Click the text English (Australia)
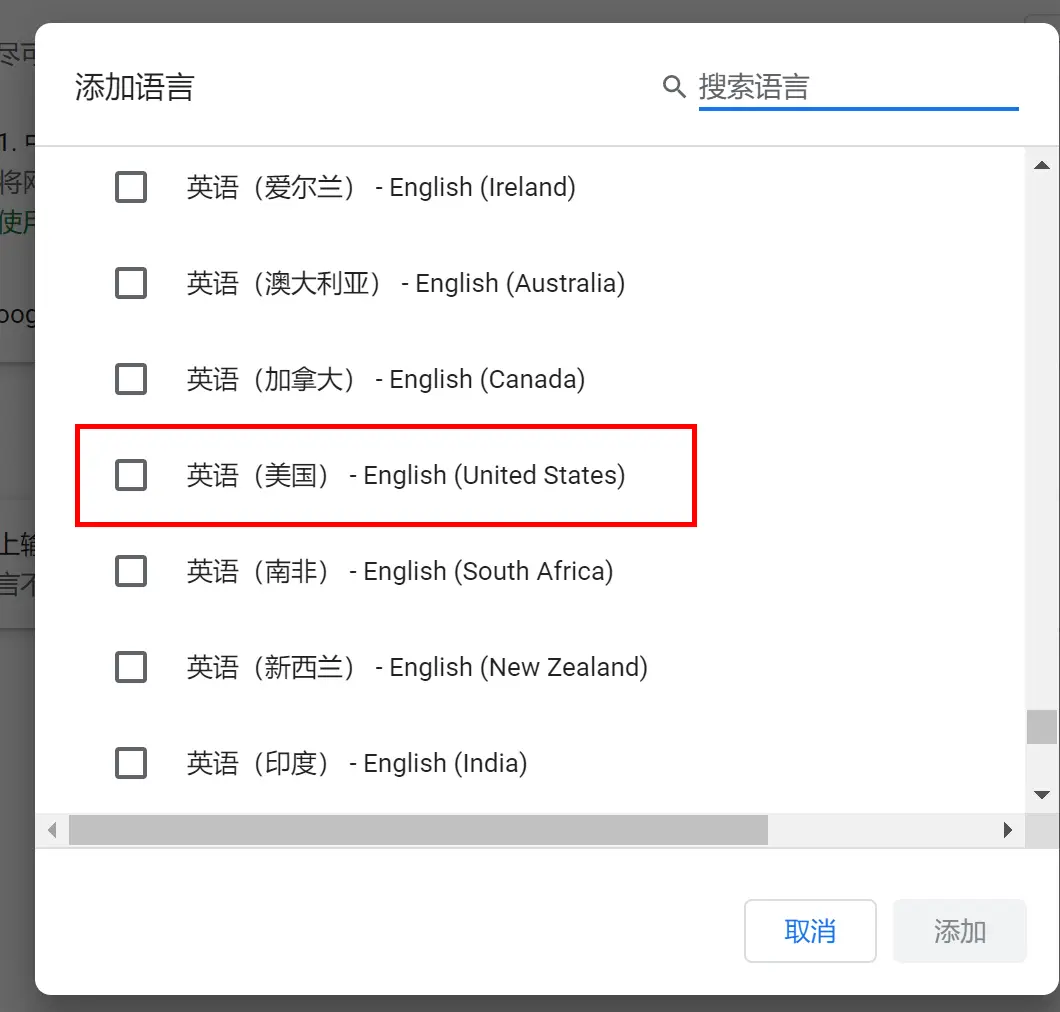 (x=520, y=283)
